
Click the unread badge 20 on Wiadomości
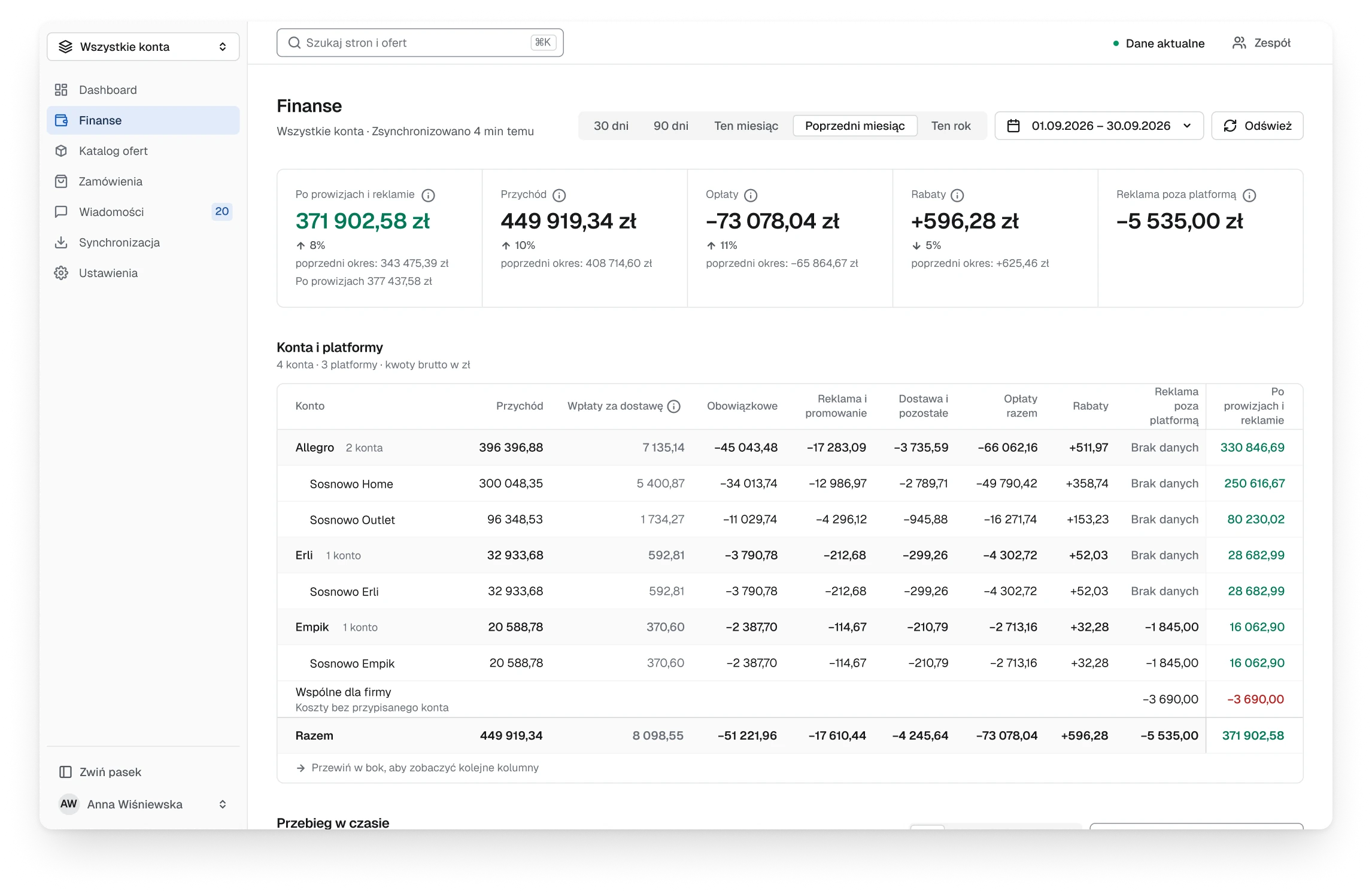pyautogui.click(x=222, y=211)
